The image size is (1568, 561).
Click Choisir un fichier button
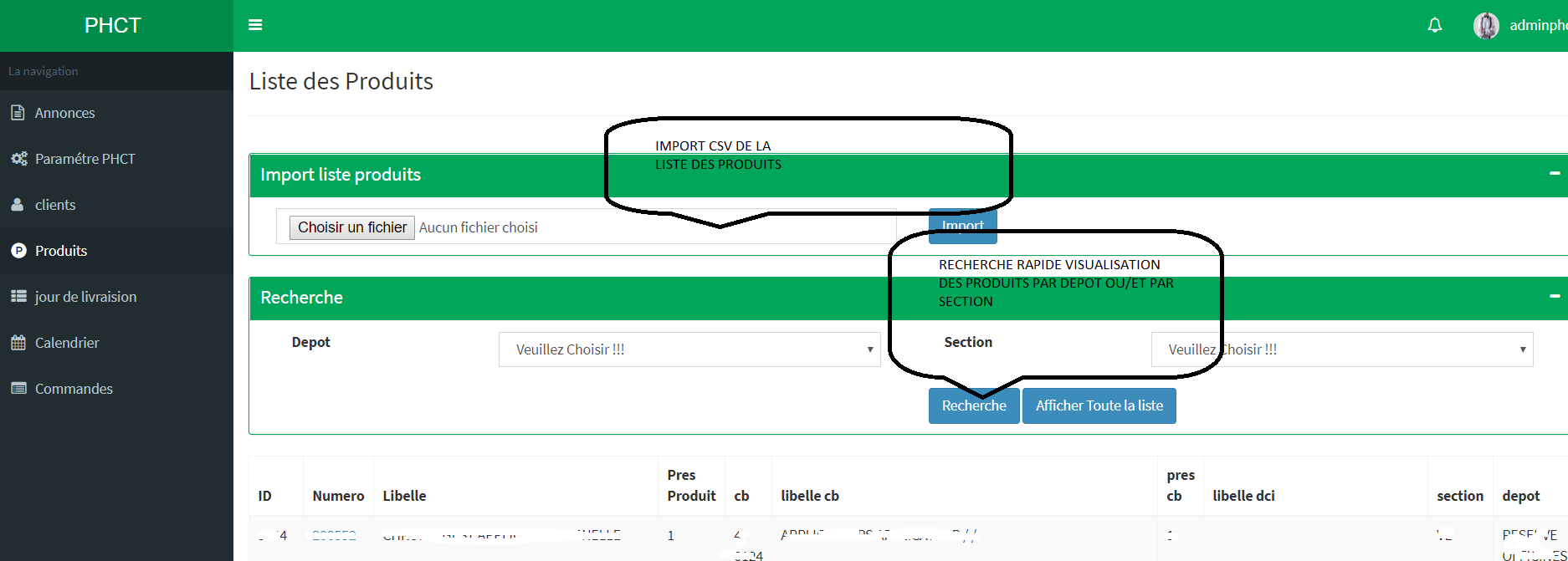(351, 227)
